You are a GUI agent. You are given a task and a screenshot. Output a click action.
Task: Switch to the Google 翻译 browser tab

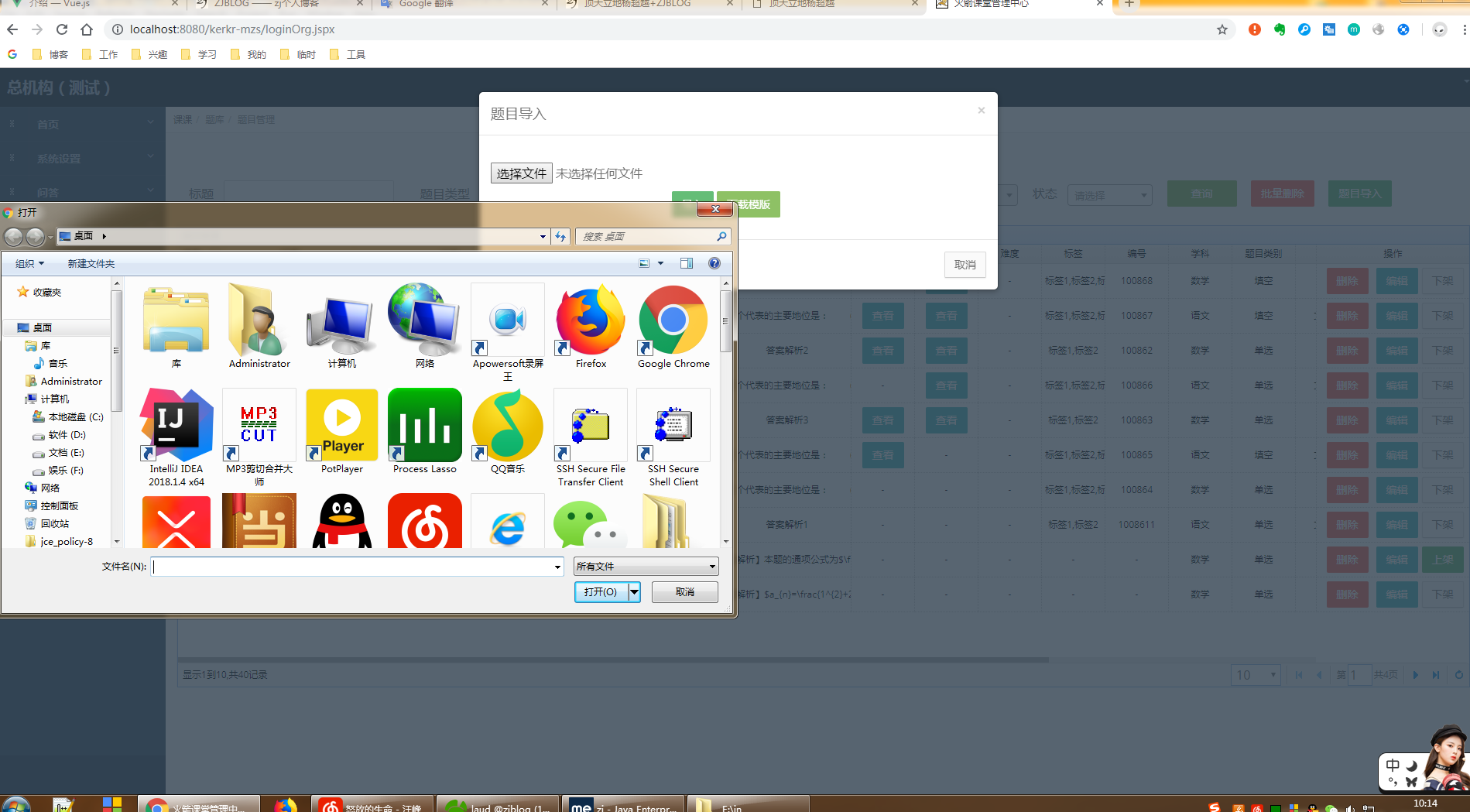pyautogui.click(x=463, y=5)
